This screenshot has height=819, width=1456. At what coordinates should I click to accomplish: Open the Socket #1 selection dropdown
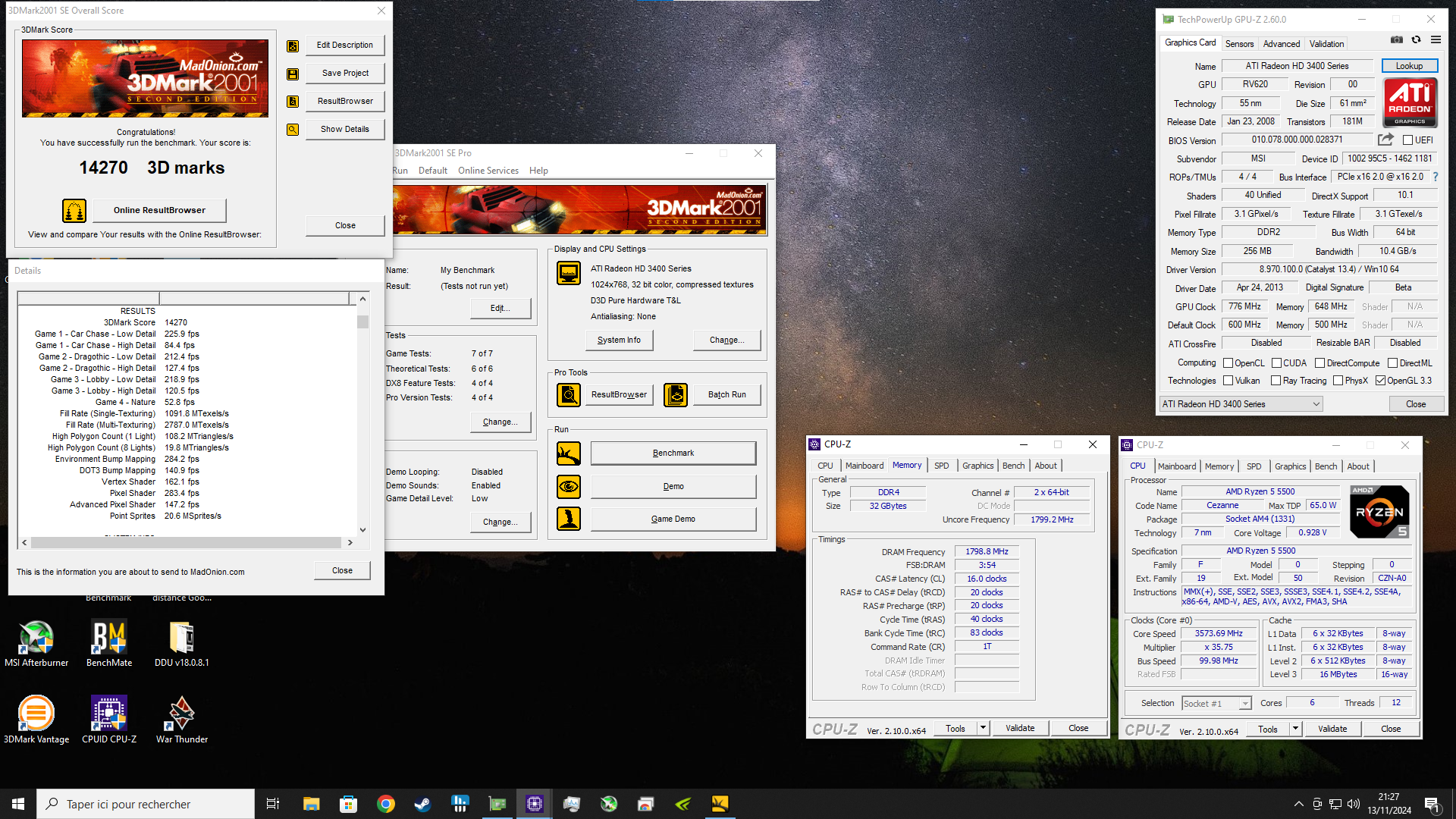(x=1216, y=704)
